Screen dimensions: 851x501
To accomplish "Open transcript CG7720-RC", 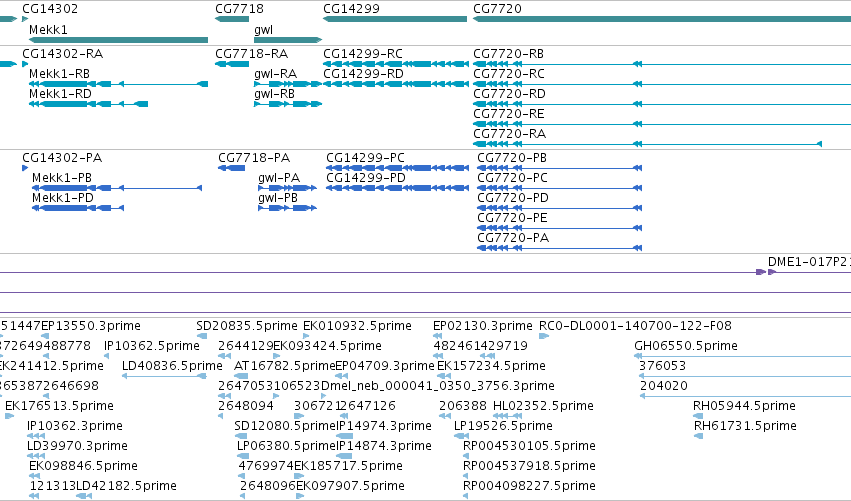I will click(509, 74).
